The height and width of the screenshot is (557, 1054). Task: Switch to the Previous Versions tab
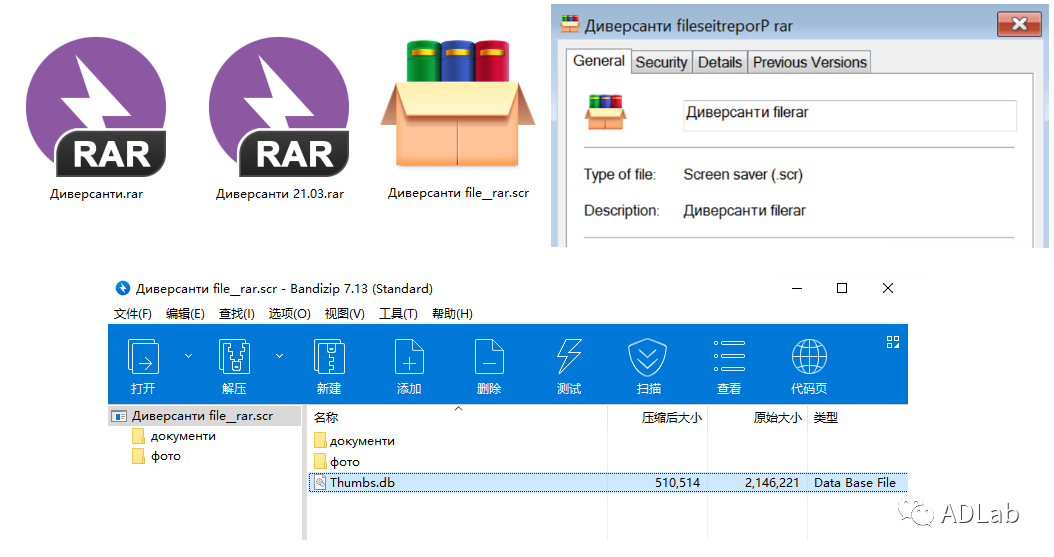point(809,62)
